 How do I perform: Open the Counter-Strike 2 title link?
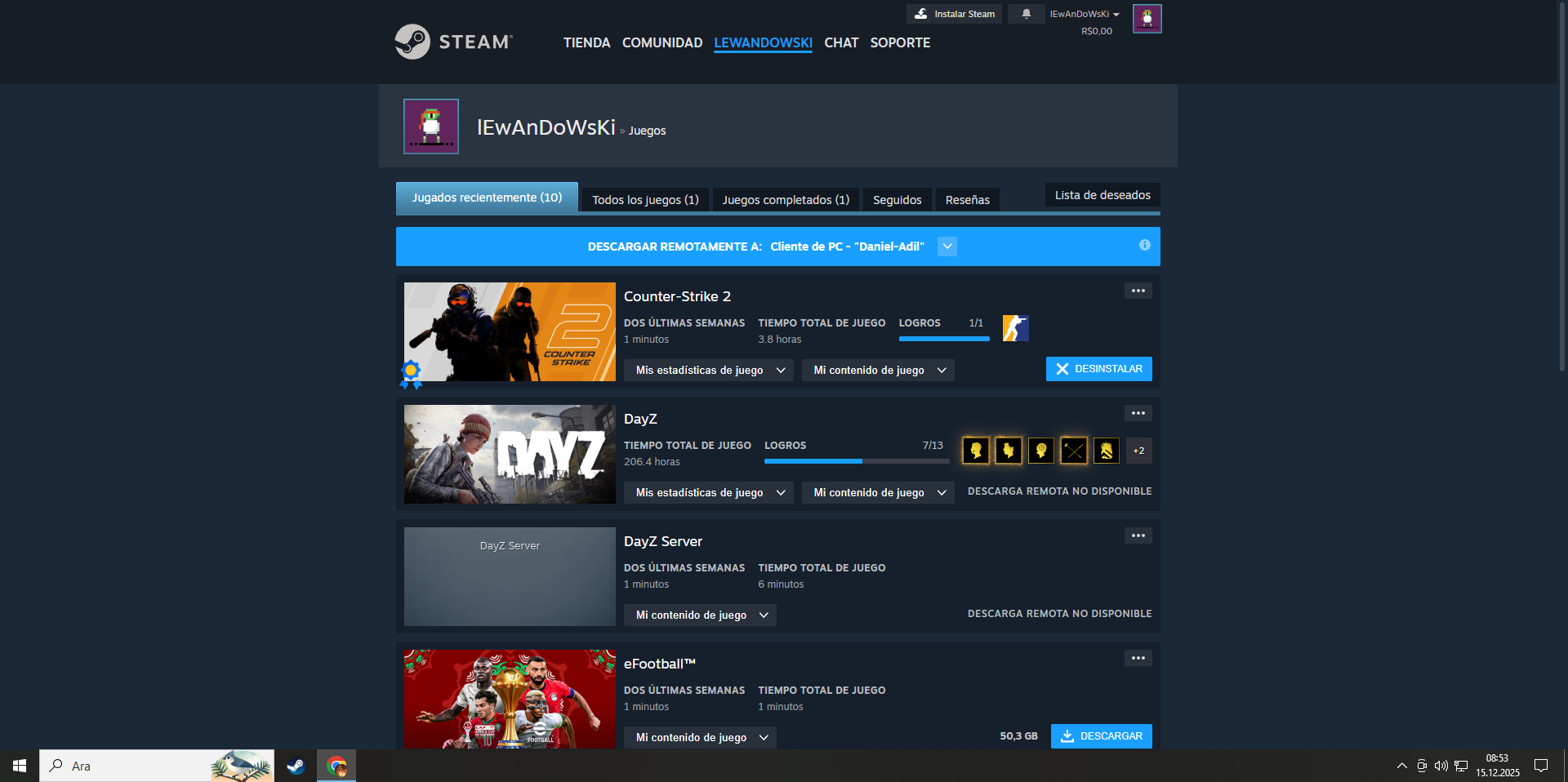pyautogui.click(x=677, y=296)
